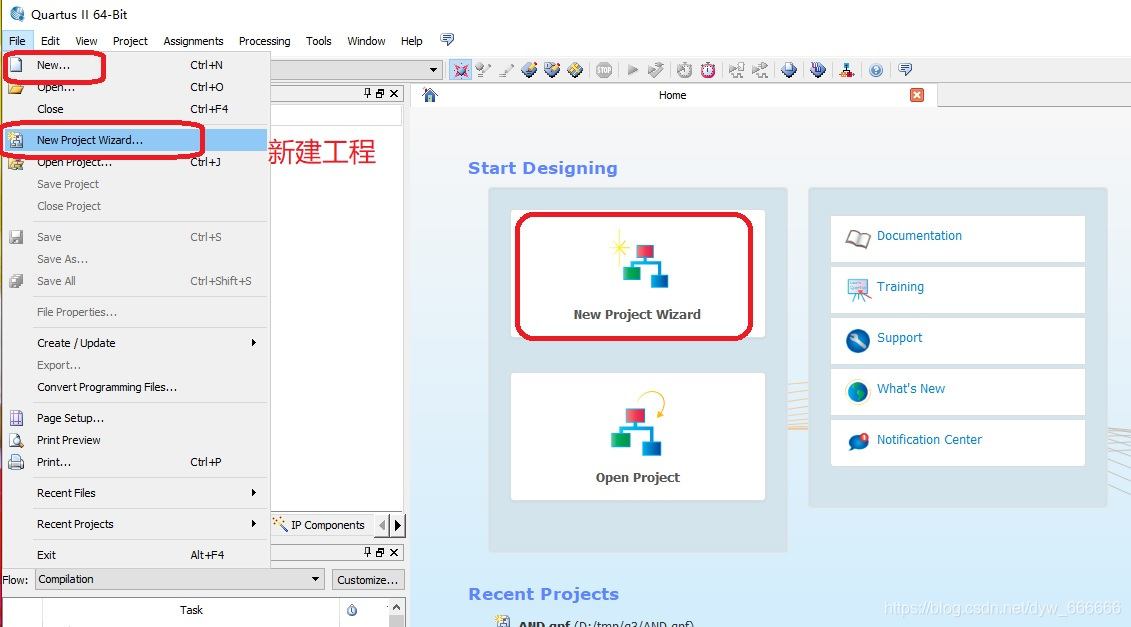The image size is (1131, 627).
Task: Float the upper left panel window
Action: click(x=380, y=93)
